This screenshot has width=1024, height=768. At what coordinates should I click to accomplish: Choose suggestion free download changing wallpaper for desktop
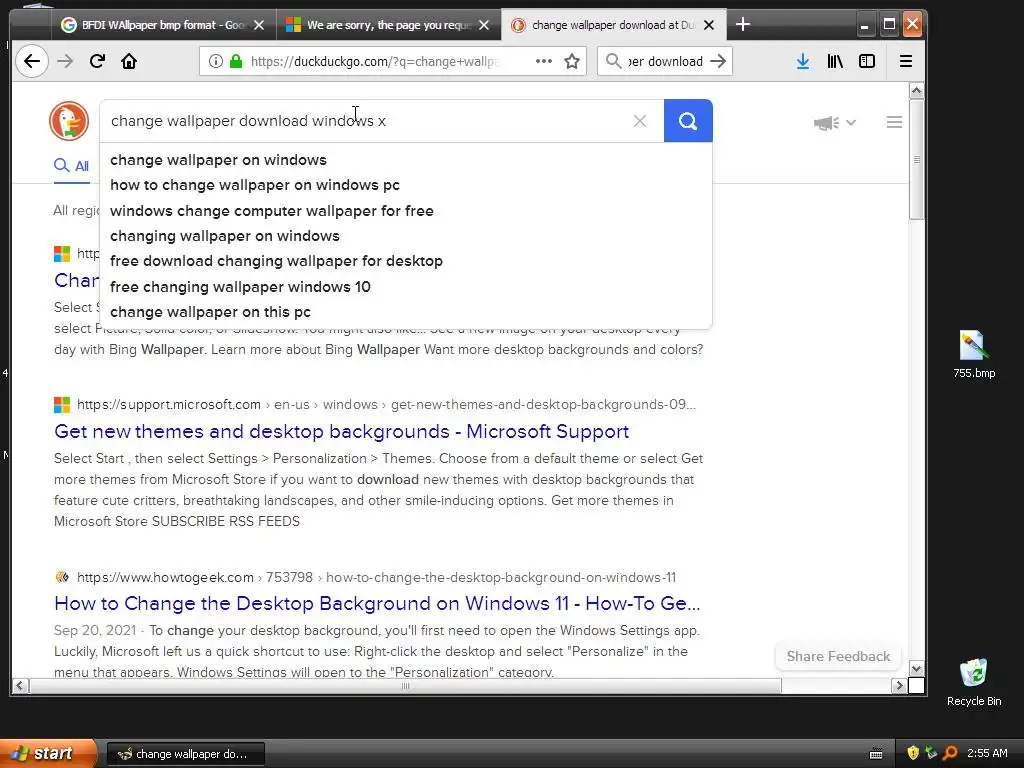(276, 261)
